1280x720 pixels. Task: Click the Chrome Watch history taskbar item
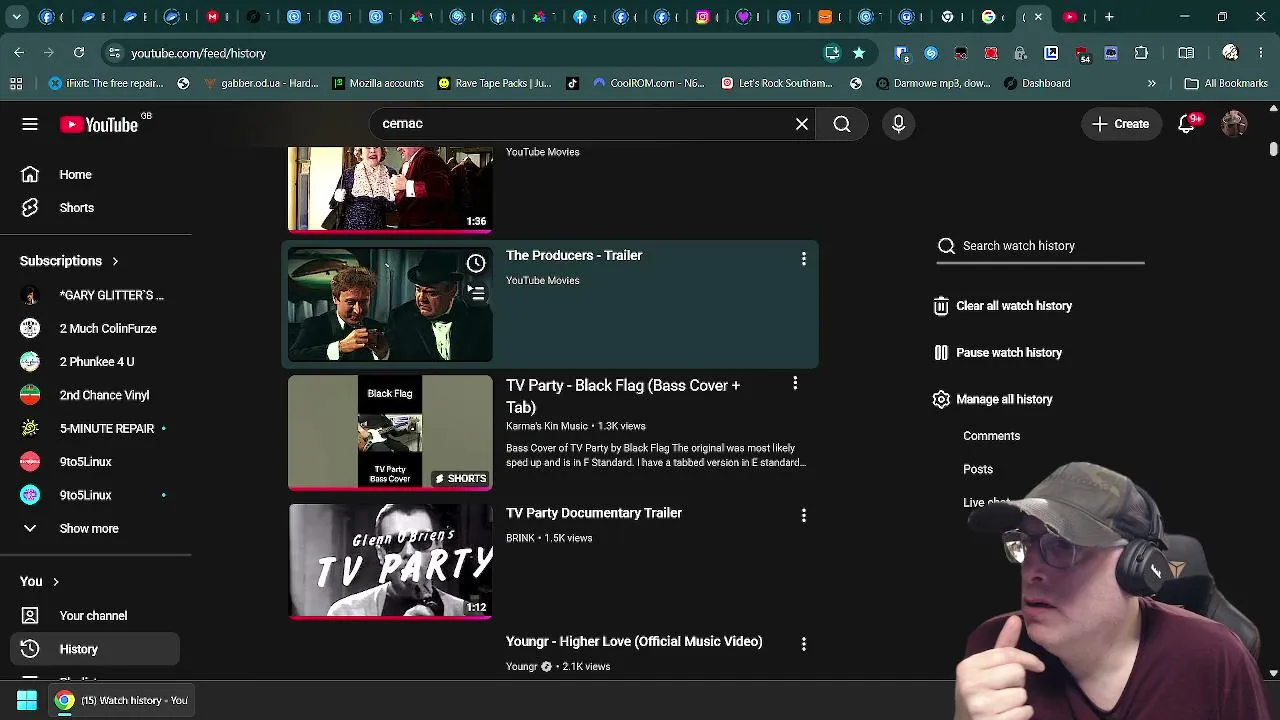pyautogui.click(x=121, y=701)
